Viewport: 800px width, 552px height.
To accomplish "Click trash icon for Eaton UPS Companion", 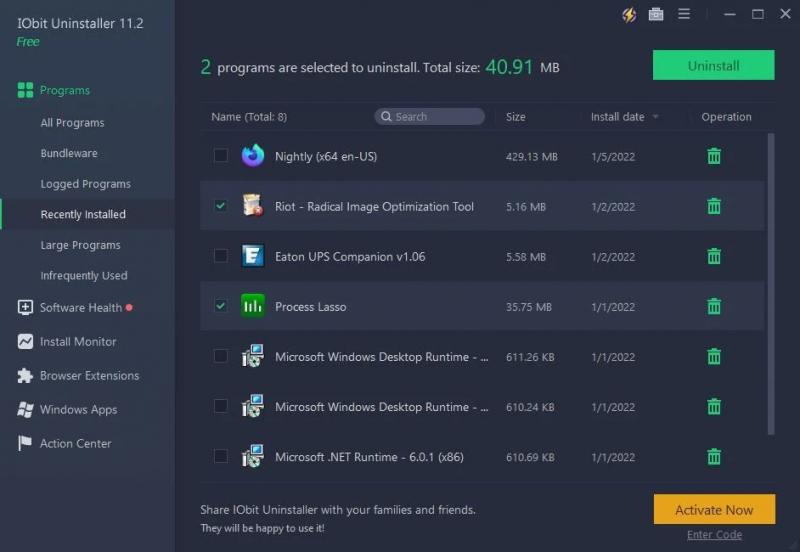I will click(714, 256).
